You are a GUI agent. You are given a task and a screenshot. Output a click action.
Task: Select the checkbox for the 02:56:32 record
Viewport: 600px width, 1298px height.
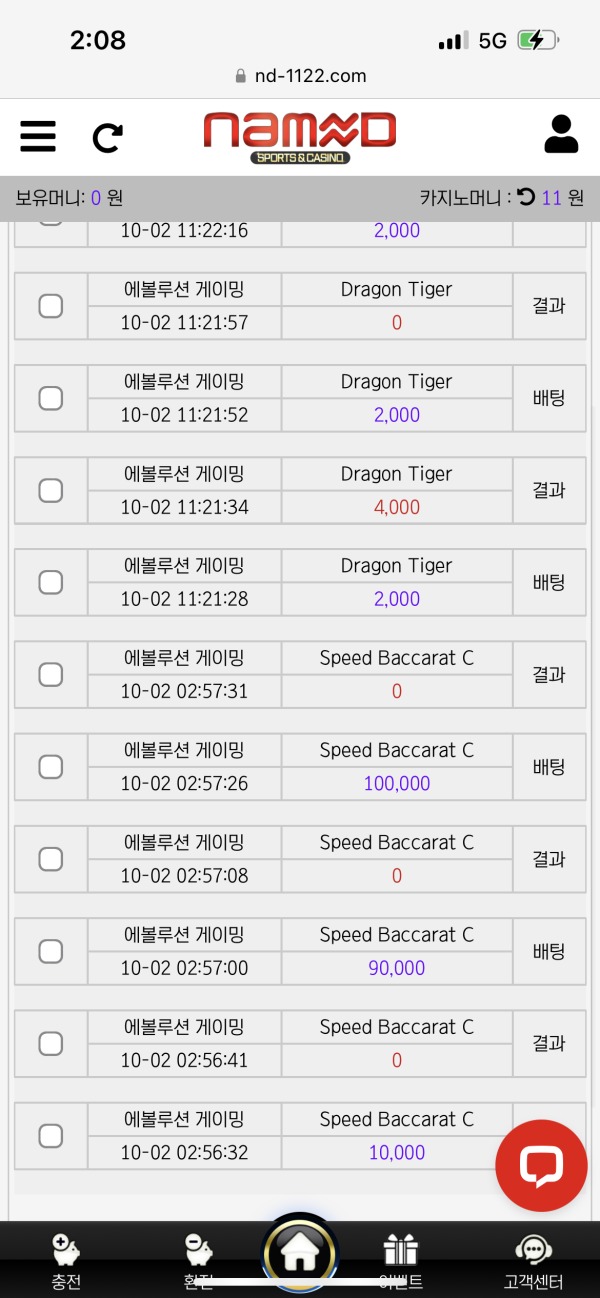coord(50,1135)
